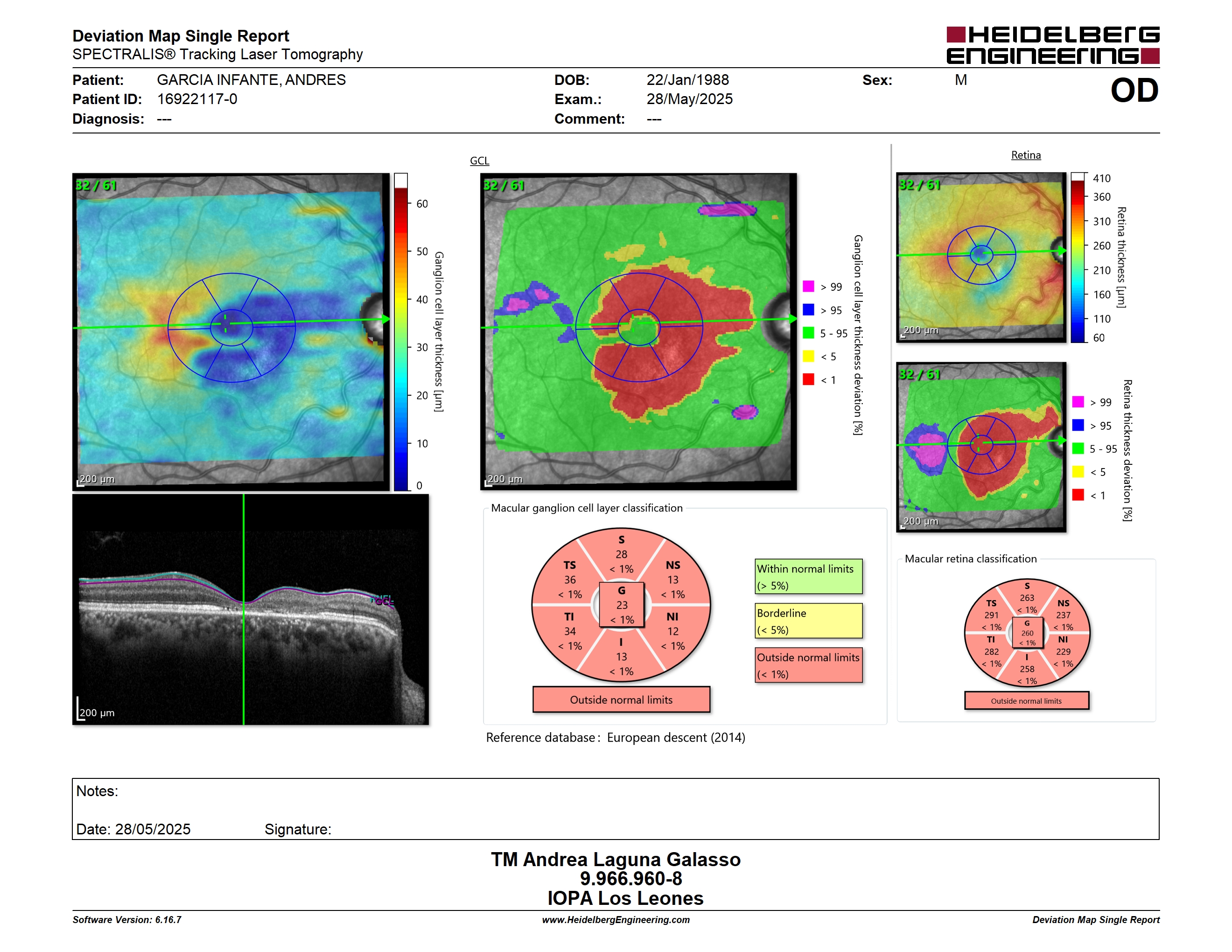Screen dimensions: 1232x952
Task: Click GCL sector I value 13
Action: [x=621, y=657]
